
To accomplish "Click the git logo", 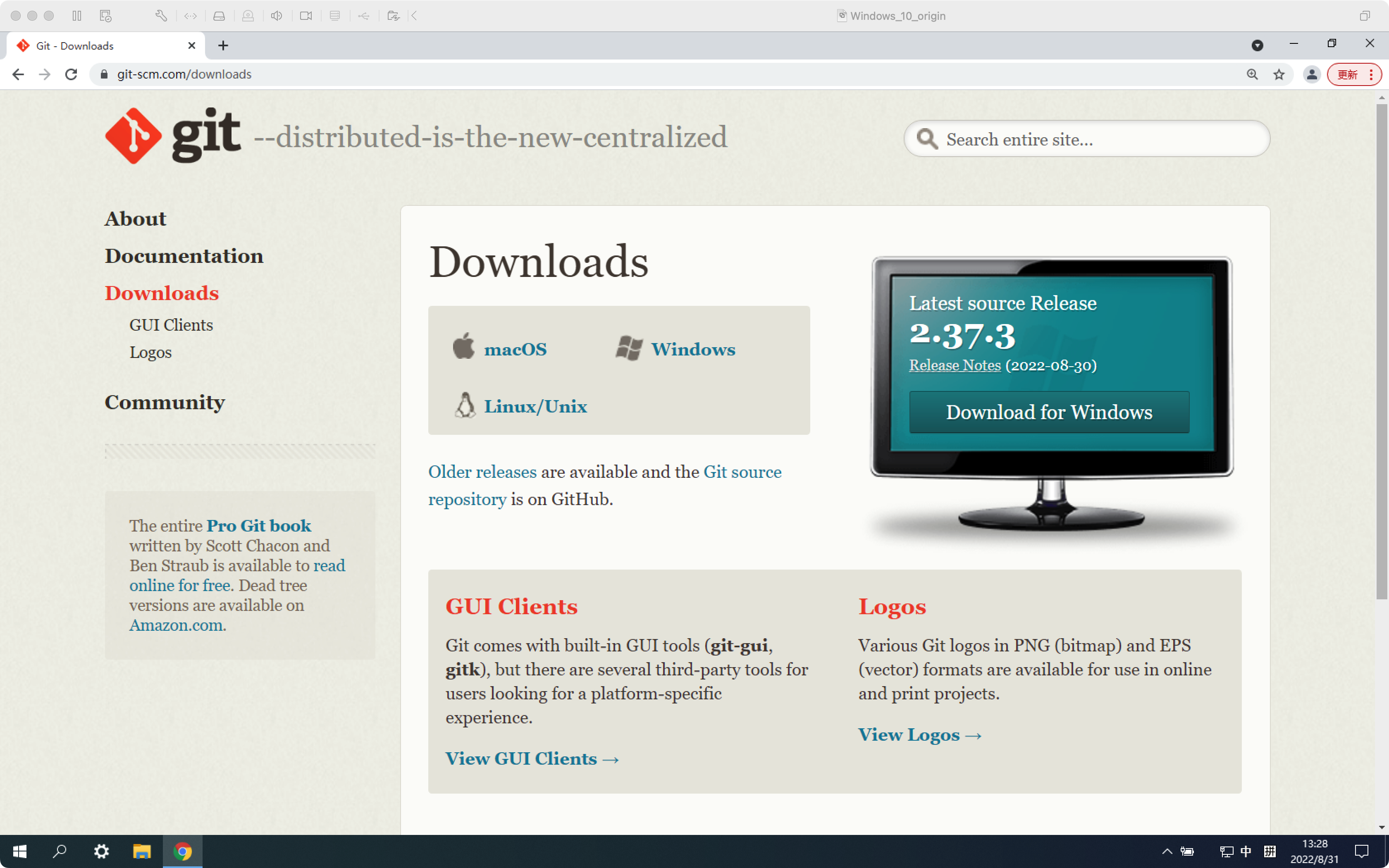I will click(172, 136).
